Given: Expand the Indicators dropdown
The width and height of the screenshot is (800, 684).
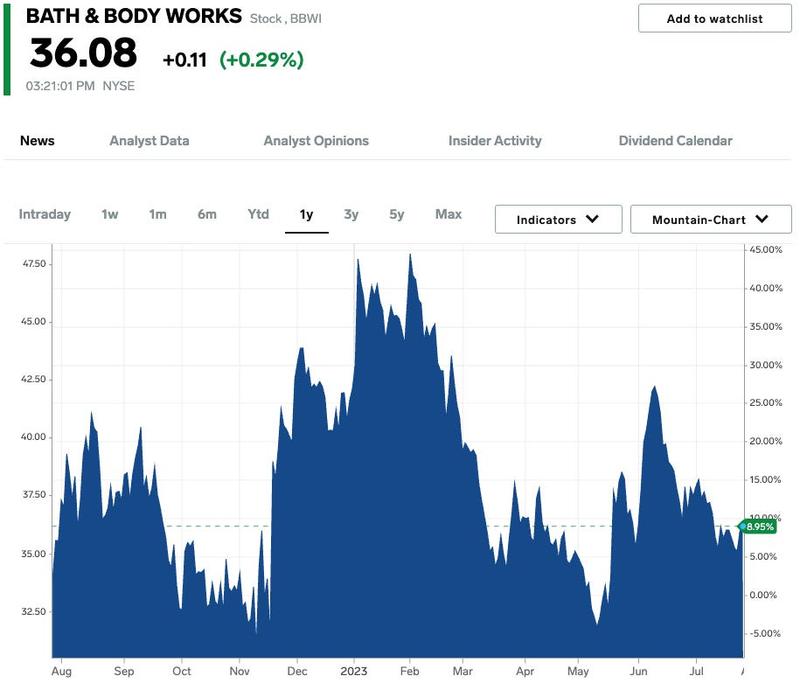Looking at the screenshot, I should 558,219.
